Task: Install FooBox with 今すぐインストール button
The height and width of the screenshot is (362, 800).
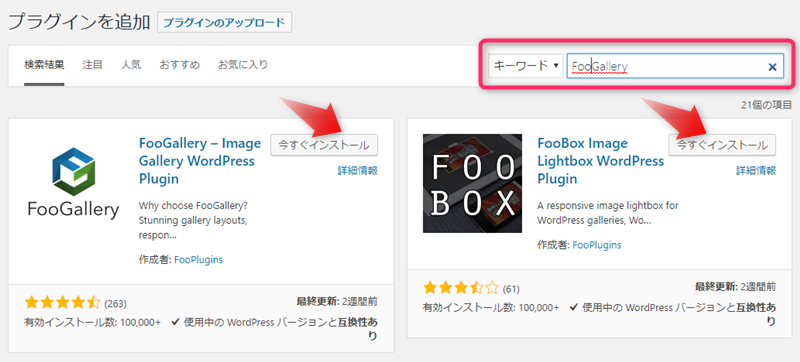Action: tap(722, 145)
